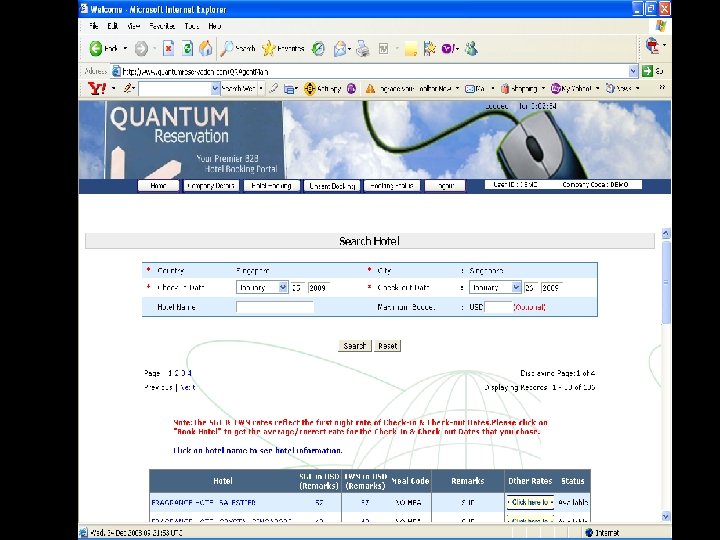The image size is (720, 540).
Task: Click the Yahoo! logo icon
Action: pos(96,88)
